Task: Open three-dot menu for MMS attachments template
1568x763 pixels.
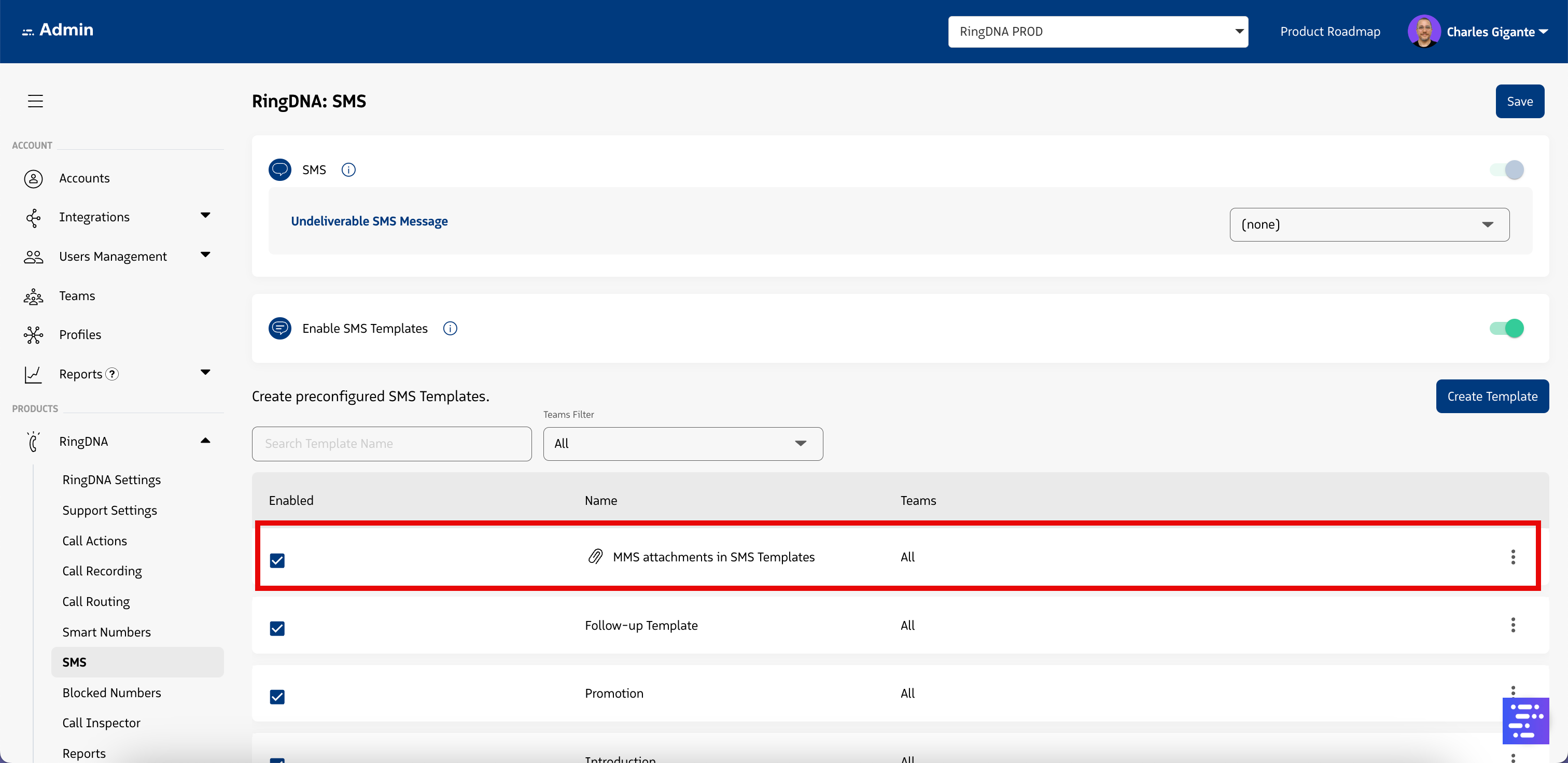Action: 1513,557
